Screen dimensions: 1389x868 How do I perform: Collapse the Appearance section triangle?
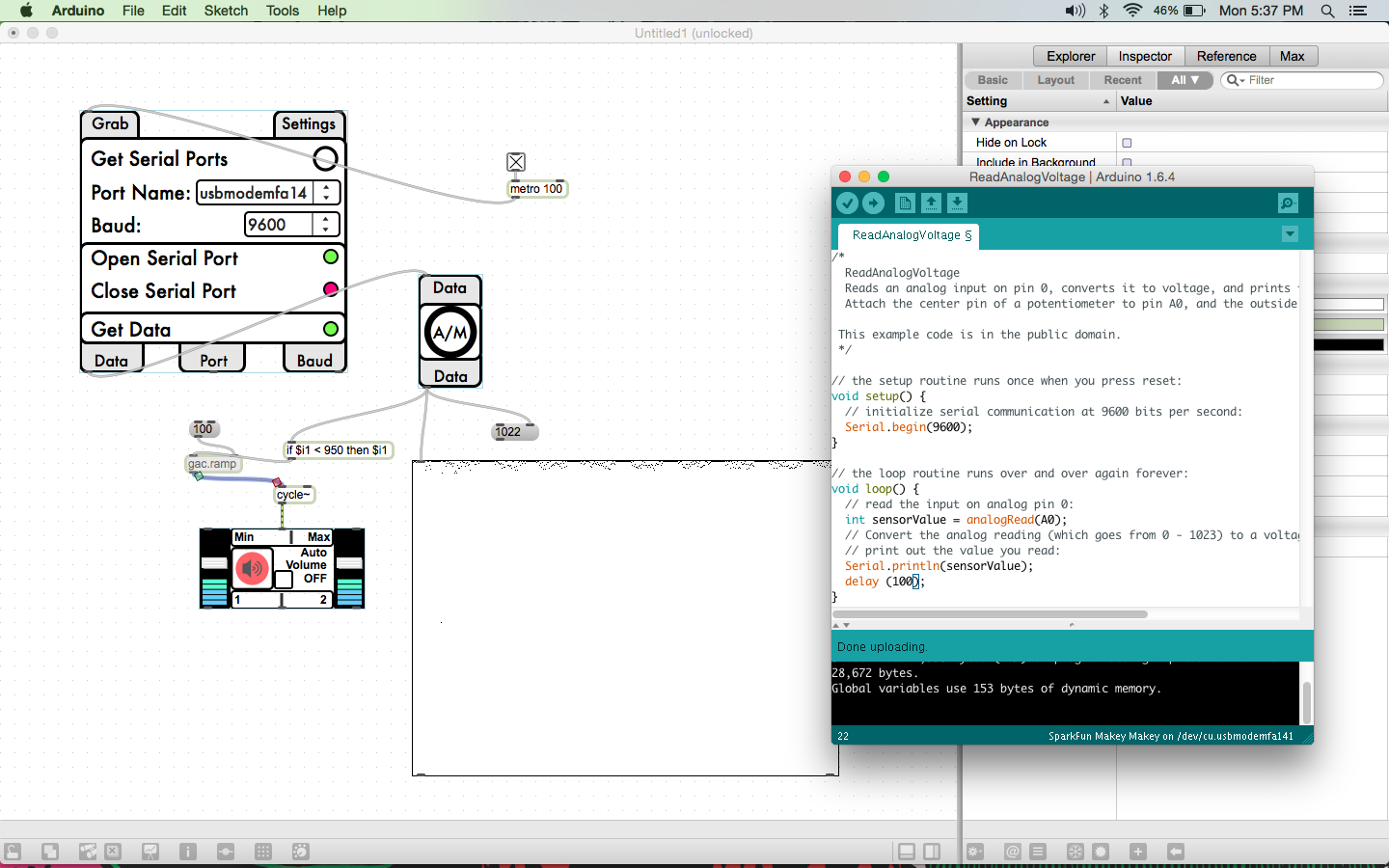tap(975, 122)
